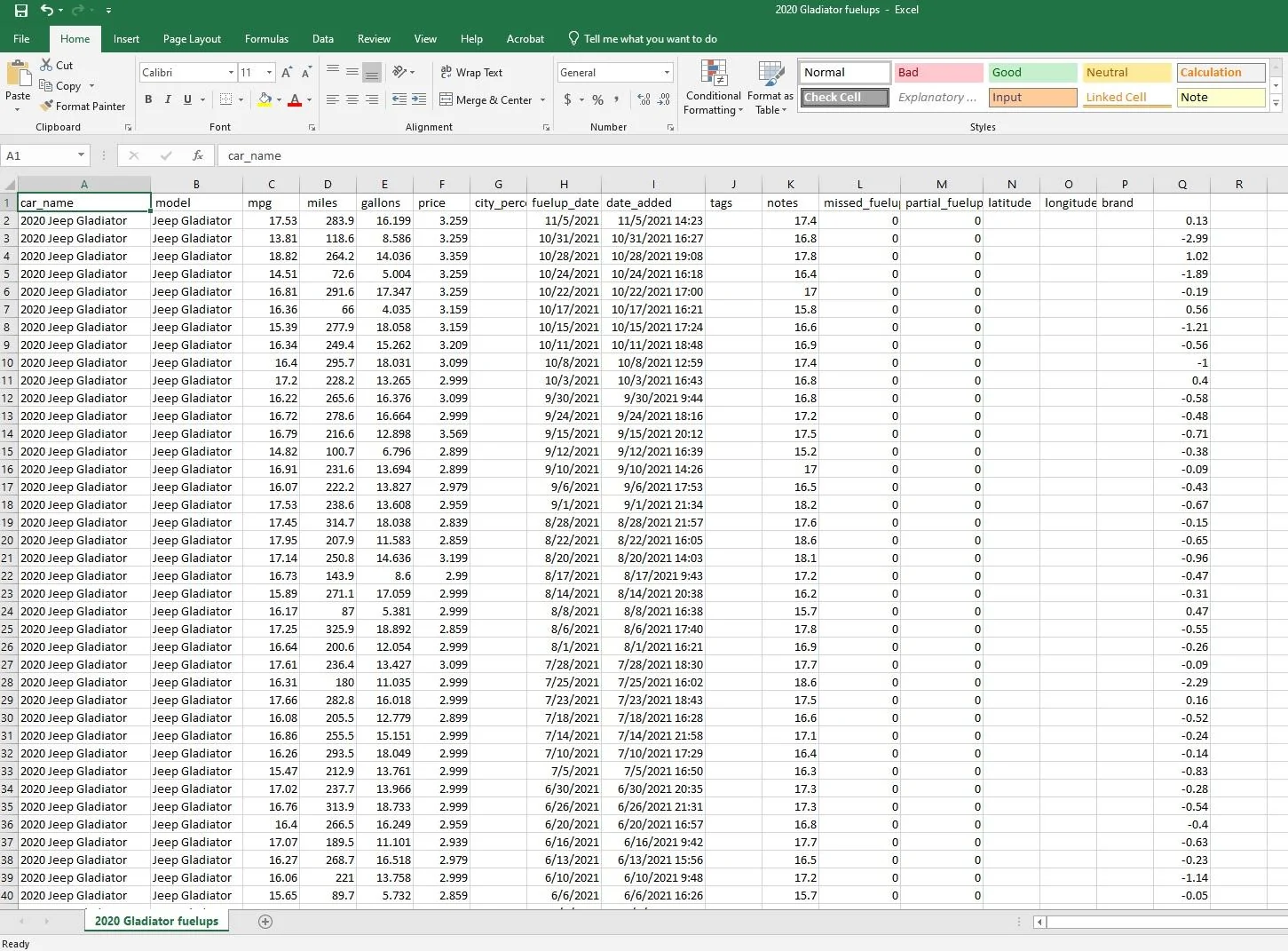The width and height of the screenshot is (1288, 951).
Task: Expand the cell styles gallery More arrow
Action: pos(1276,103)
